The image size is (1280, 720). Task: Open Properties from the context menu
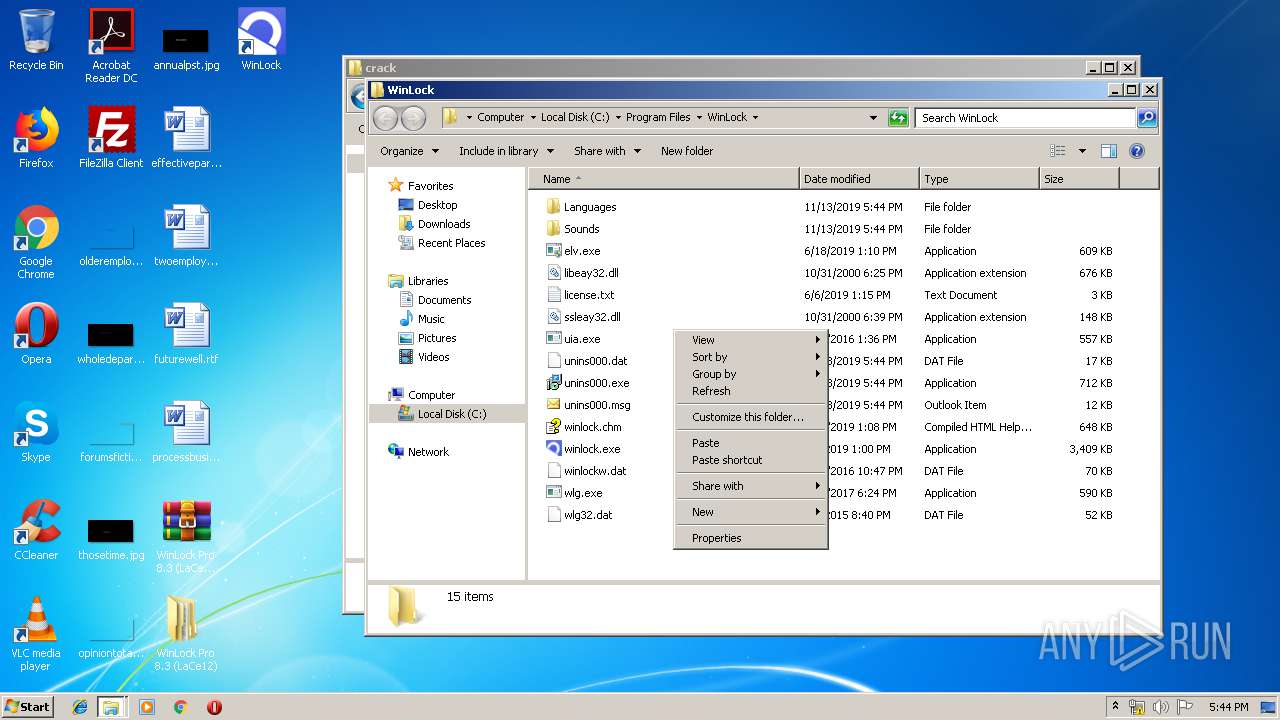coord(751,538)
